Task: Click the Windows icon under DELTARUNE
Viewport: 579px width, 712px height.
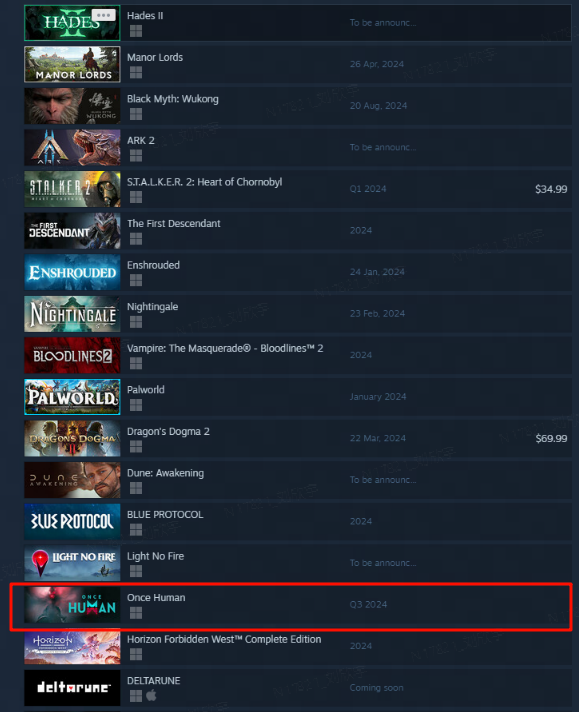Action: 136,696
